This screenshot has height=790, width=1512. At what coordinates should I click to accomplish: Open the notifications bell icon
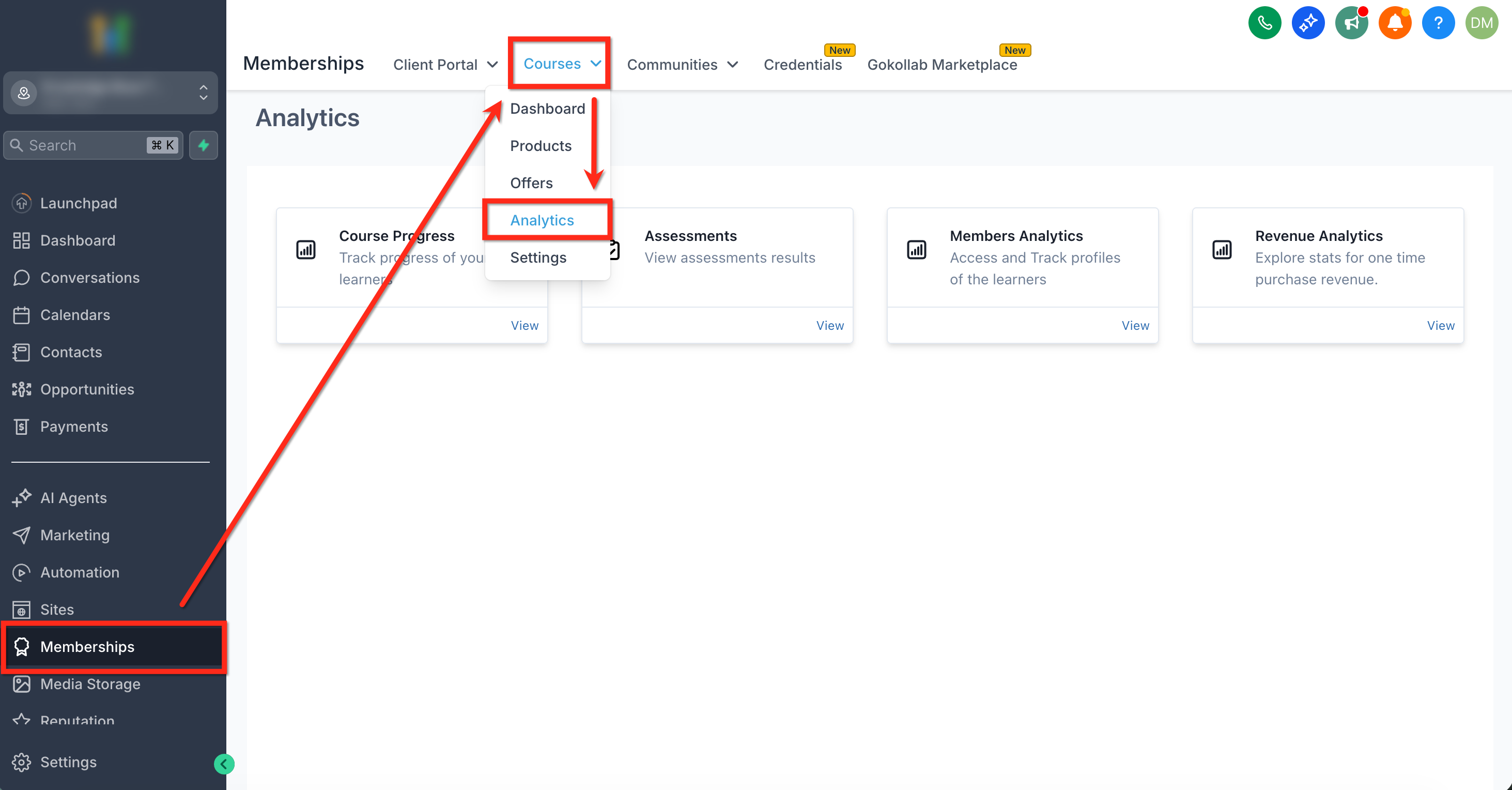(x=1395, y=23)
